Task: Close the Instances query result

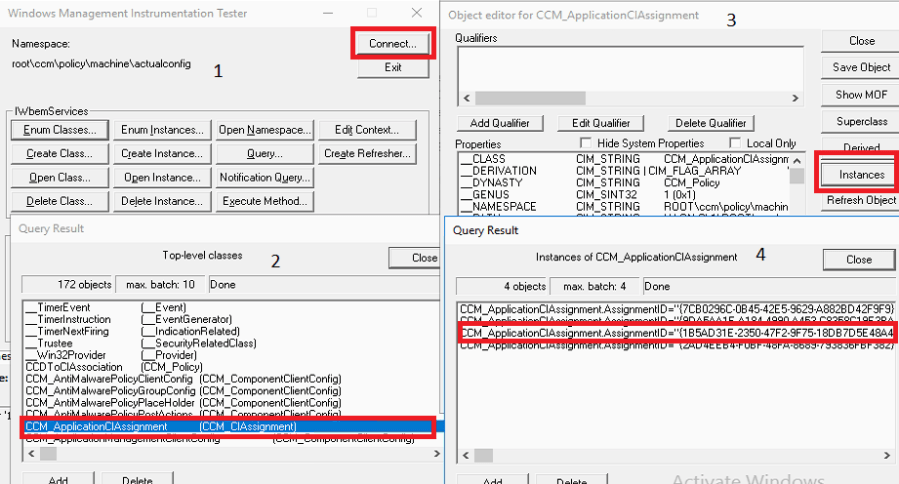Action: 859,260
